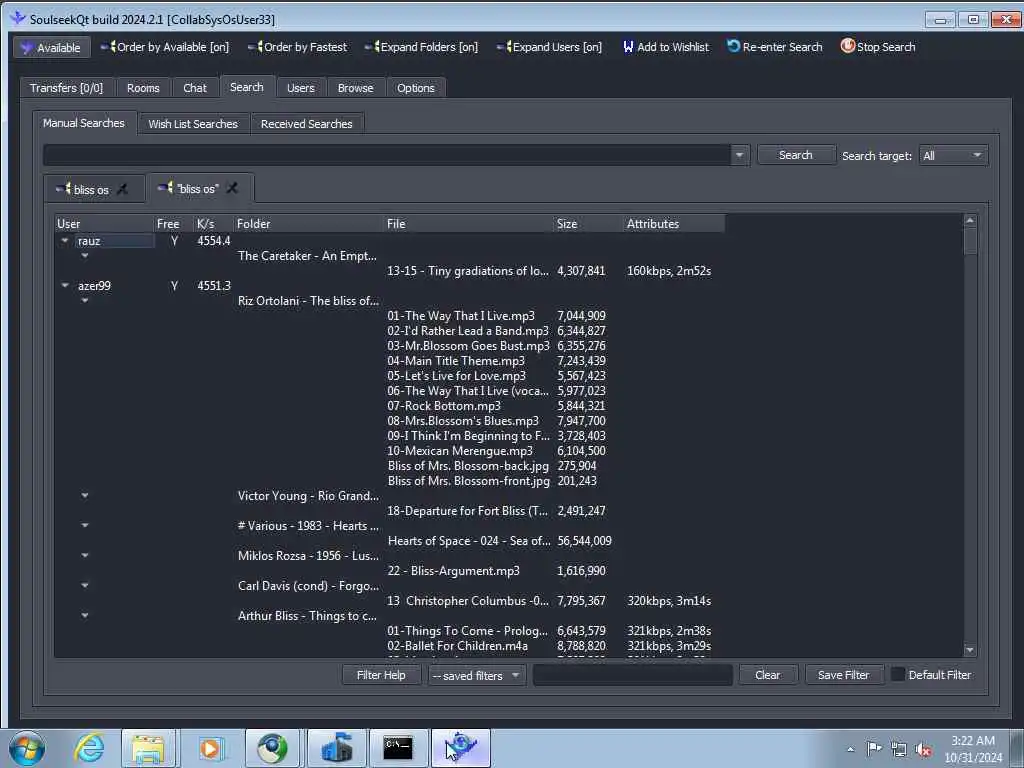
Task: Collapse the Riz Ortolani folder
Action: [x=85, y=300]
